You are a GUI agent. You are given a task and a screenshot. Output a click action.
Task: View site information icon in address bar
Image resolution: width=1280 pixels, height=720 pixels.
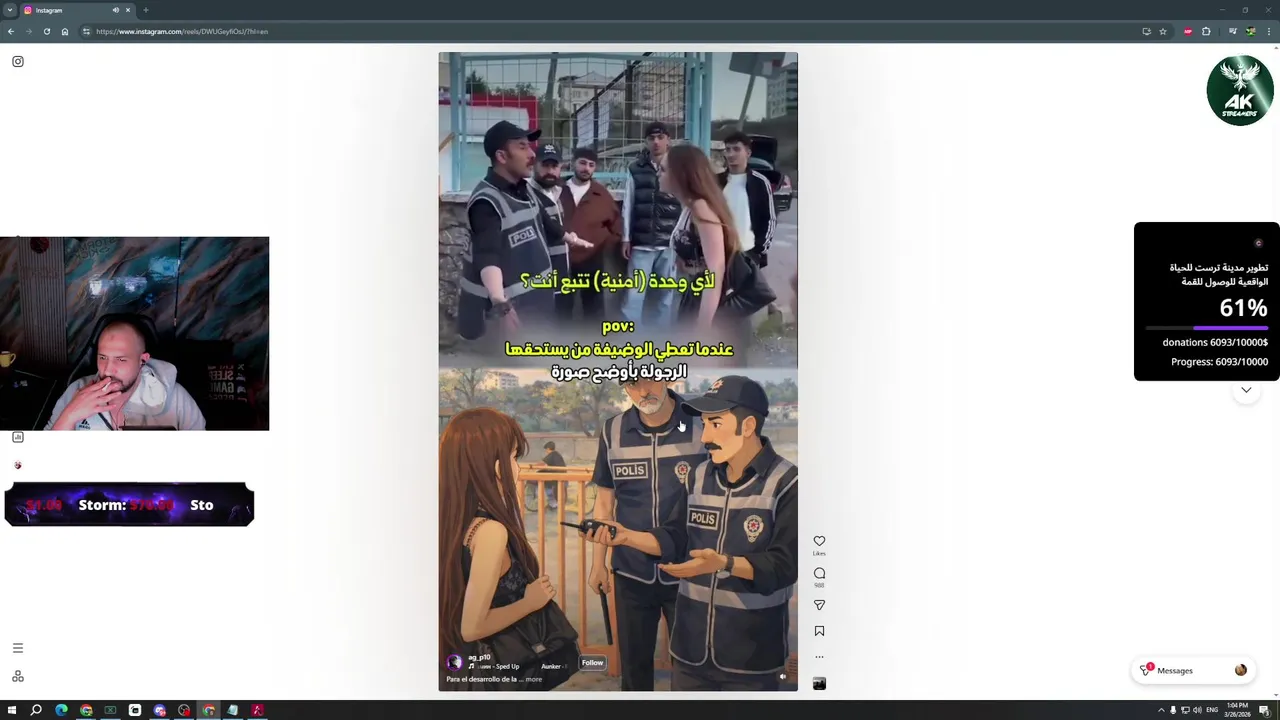tap(86, 31)
